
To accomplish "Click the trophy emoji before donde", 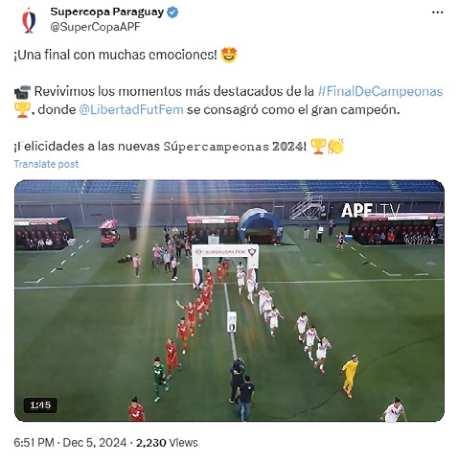I will (x=22, y=110).
